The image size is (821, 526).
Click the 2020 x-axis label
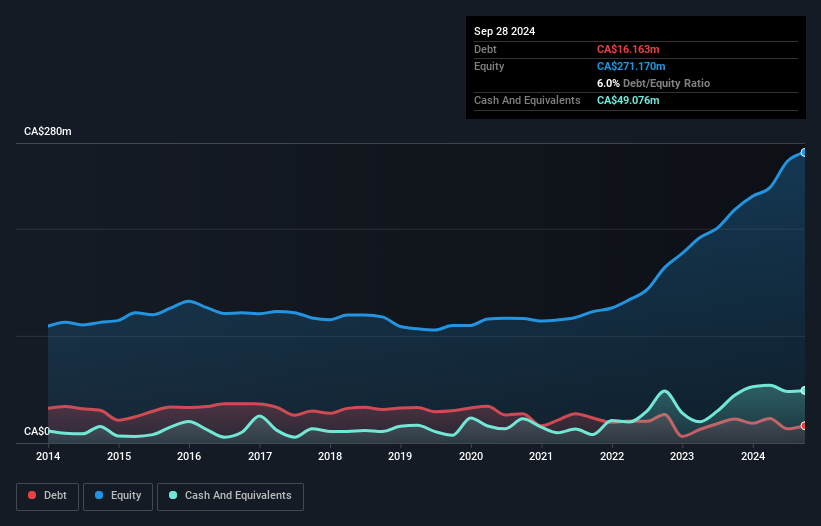[x=471, y=456]
